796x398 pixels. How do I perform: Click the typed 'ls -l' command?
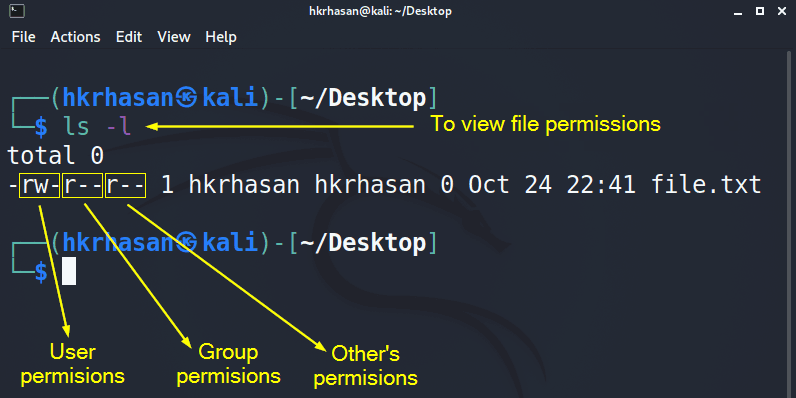click(x=97, y=126)
